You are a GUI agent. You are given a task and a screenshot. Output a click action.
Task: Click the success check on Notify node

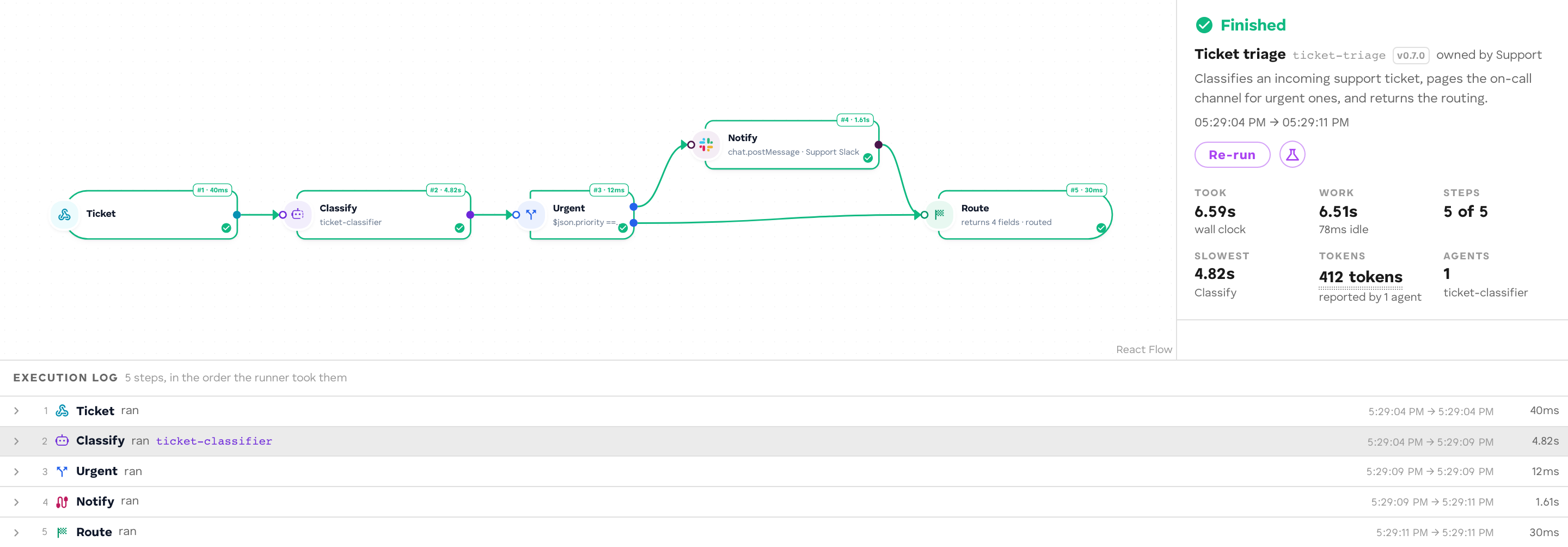click(868, 158)
